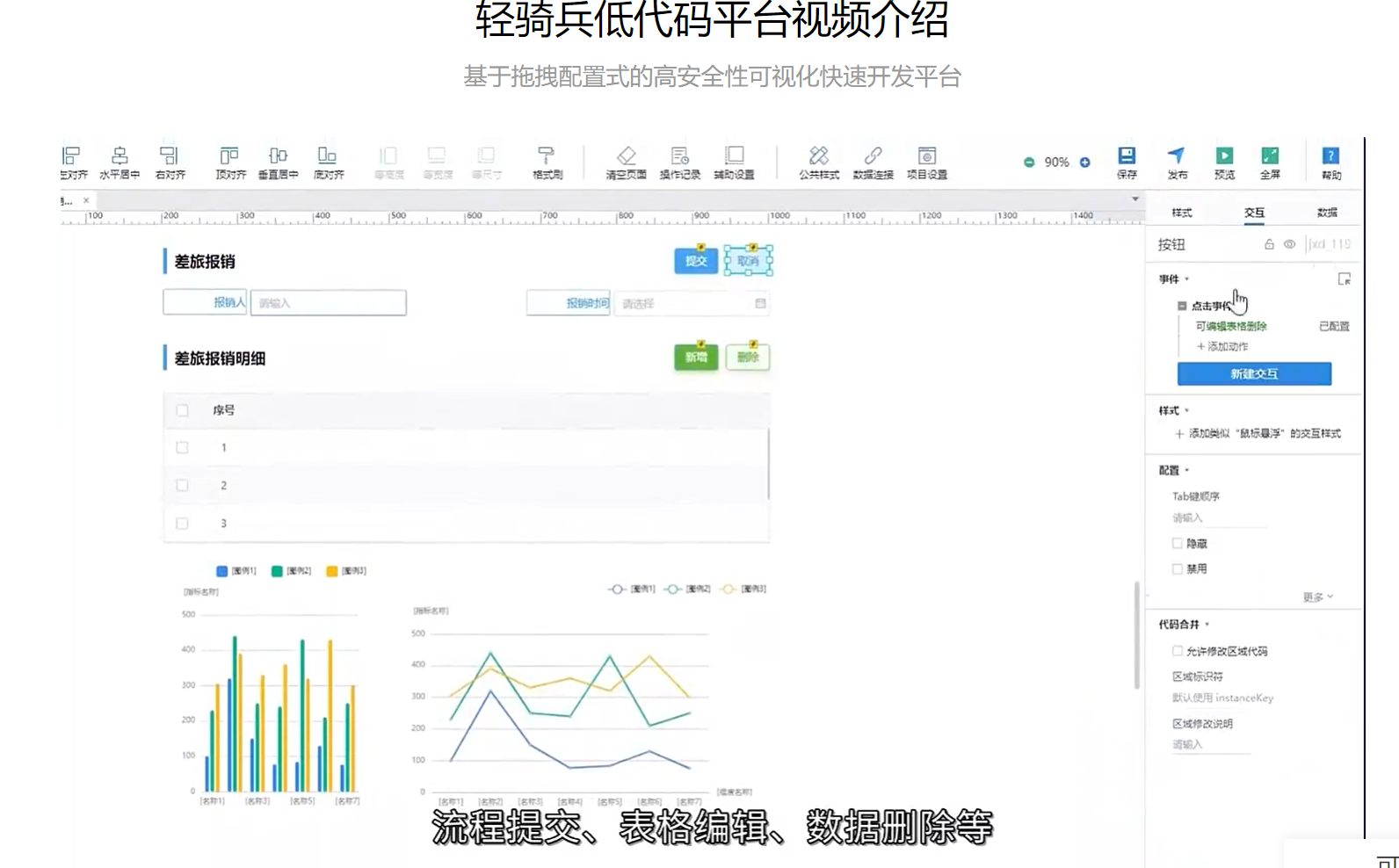This screenshot has height=868, width=1399.
Task: Click the zoom-in plus next to 90%
Action: point(1085,163)
